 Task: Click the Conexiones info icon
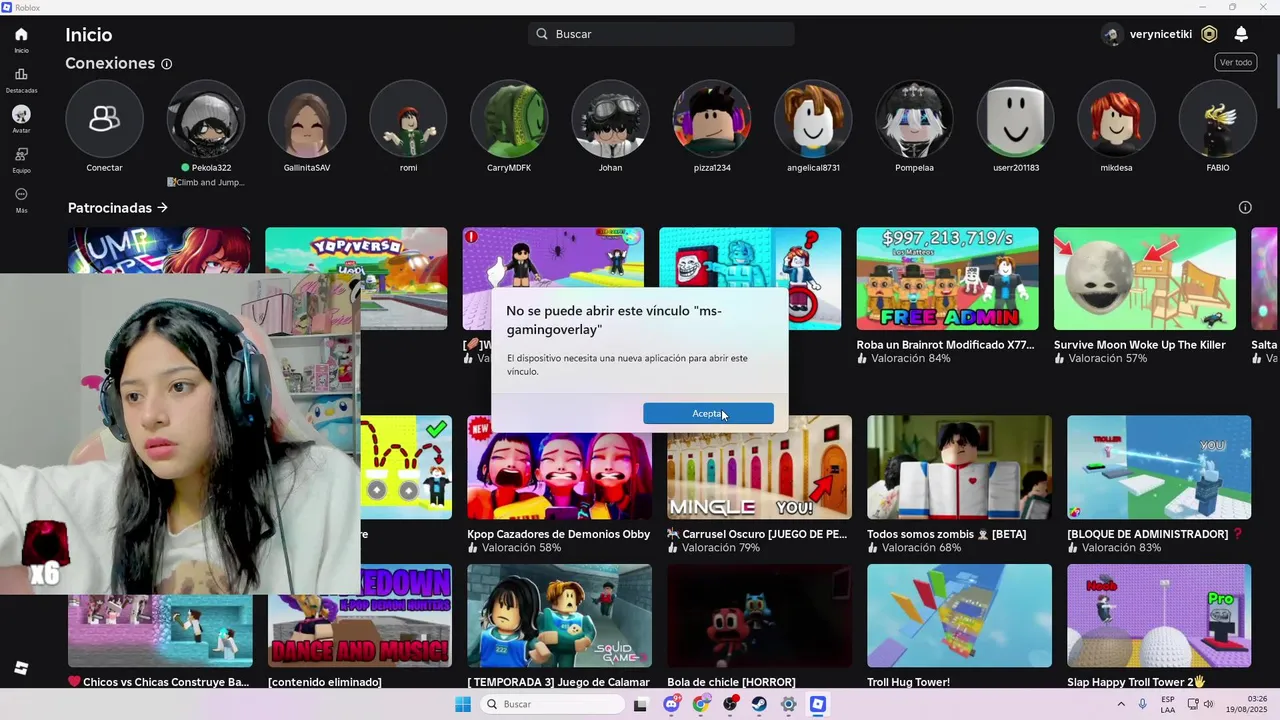[x=166, y=64]
